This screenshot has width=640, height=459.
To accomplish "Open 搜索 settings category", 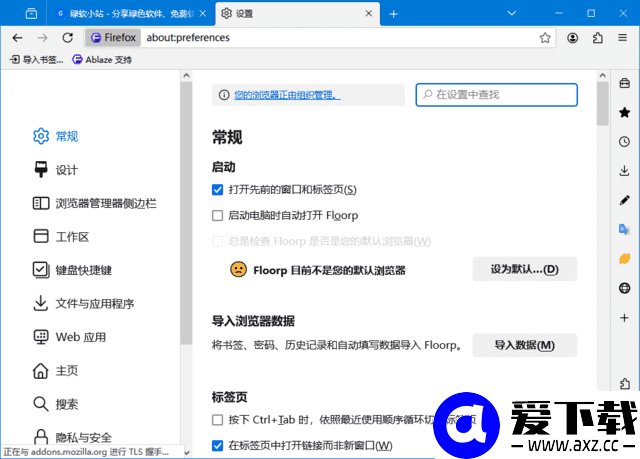I will (56, 404).
